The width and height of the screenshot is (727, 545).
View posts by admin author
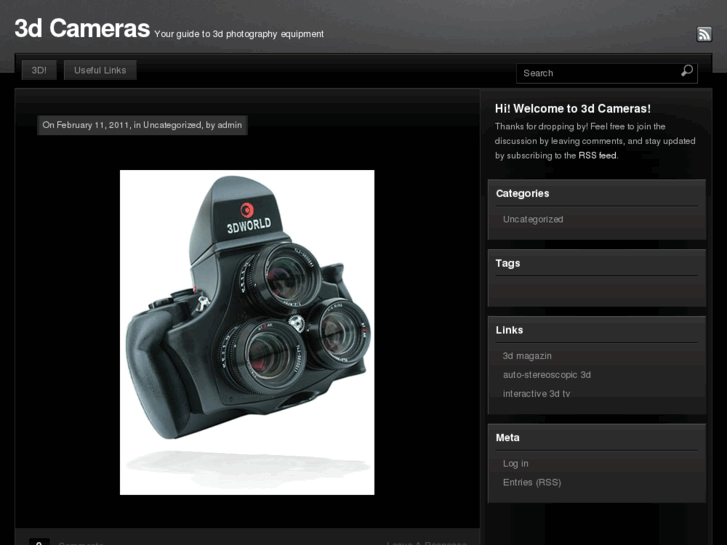click(x=230, y=125)
